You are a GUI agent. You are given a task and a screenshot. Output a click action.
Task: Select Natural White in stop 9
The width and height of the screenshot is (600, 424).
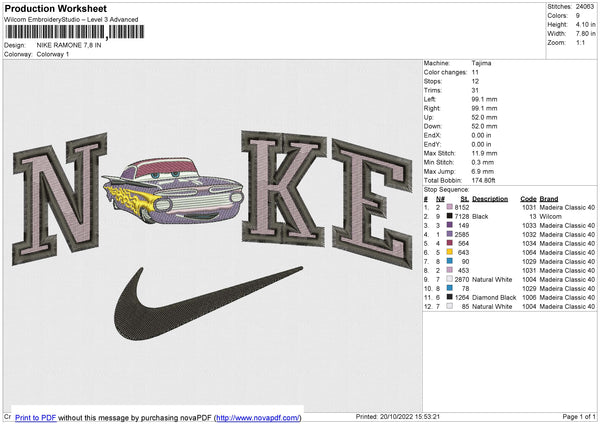(x=492, y=279)
